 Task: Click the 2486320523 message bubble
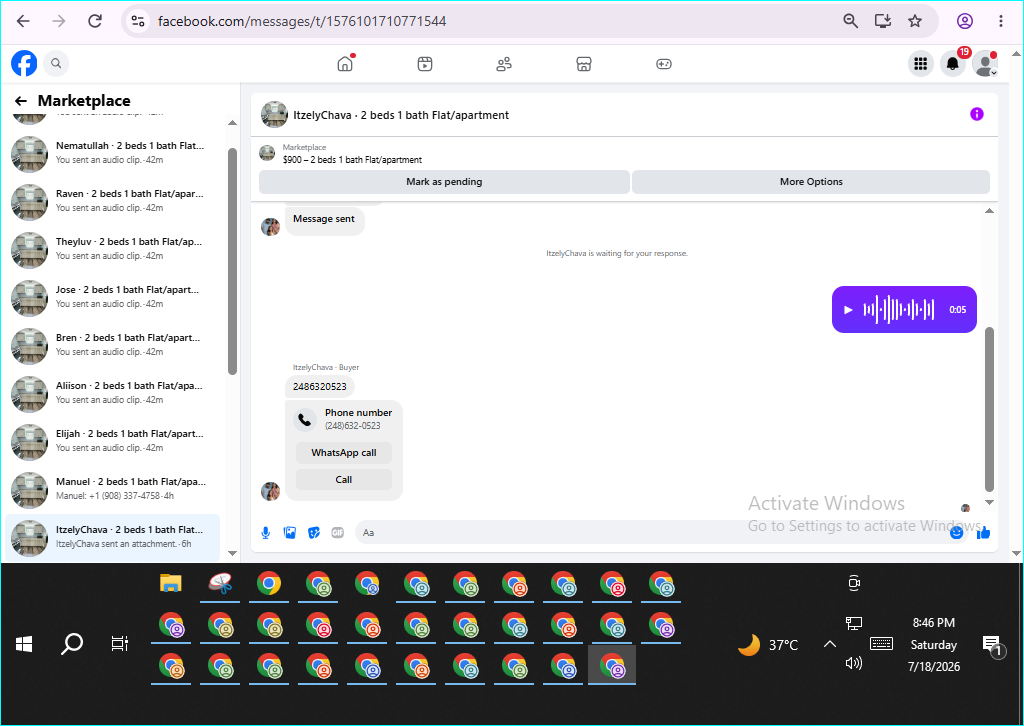point(319,387)
